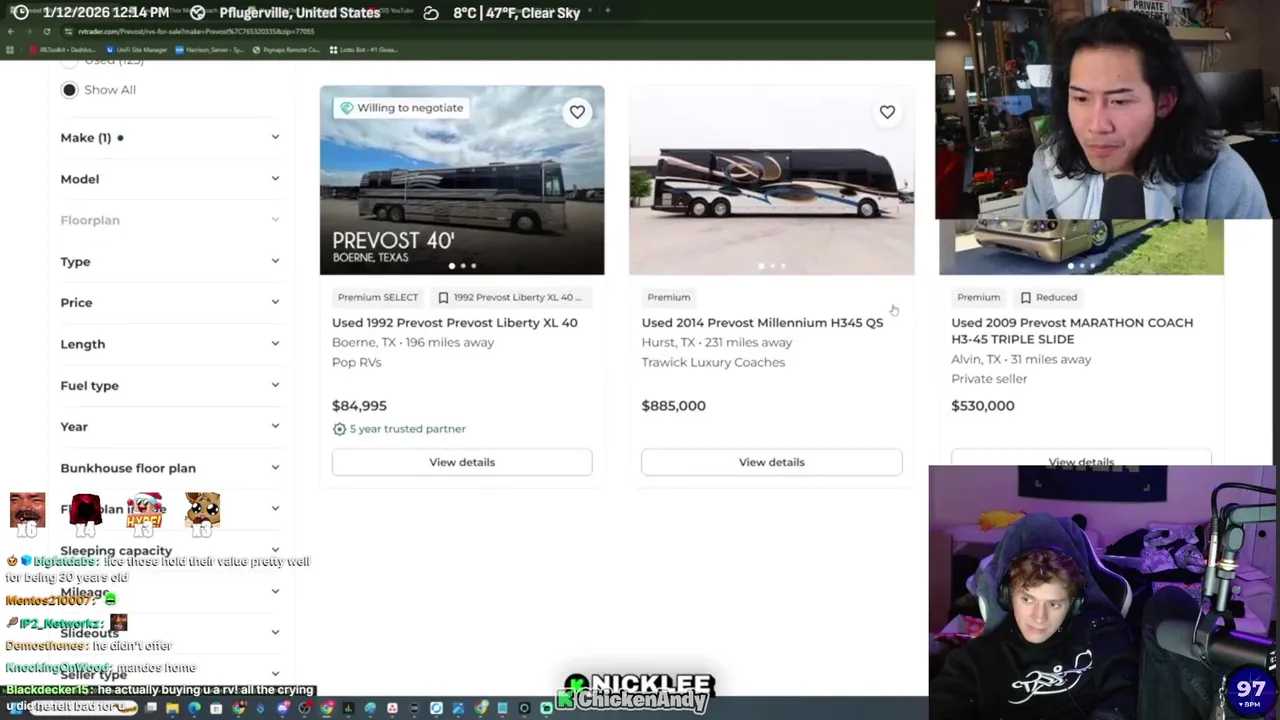View details for the $84,995 Prevost Liberty
The height and width of the screenshot is (720, 1280).
point(462,462)
